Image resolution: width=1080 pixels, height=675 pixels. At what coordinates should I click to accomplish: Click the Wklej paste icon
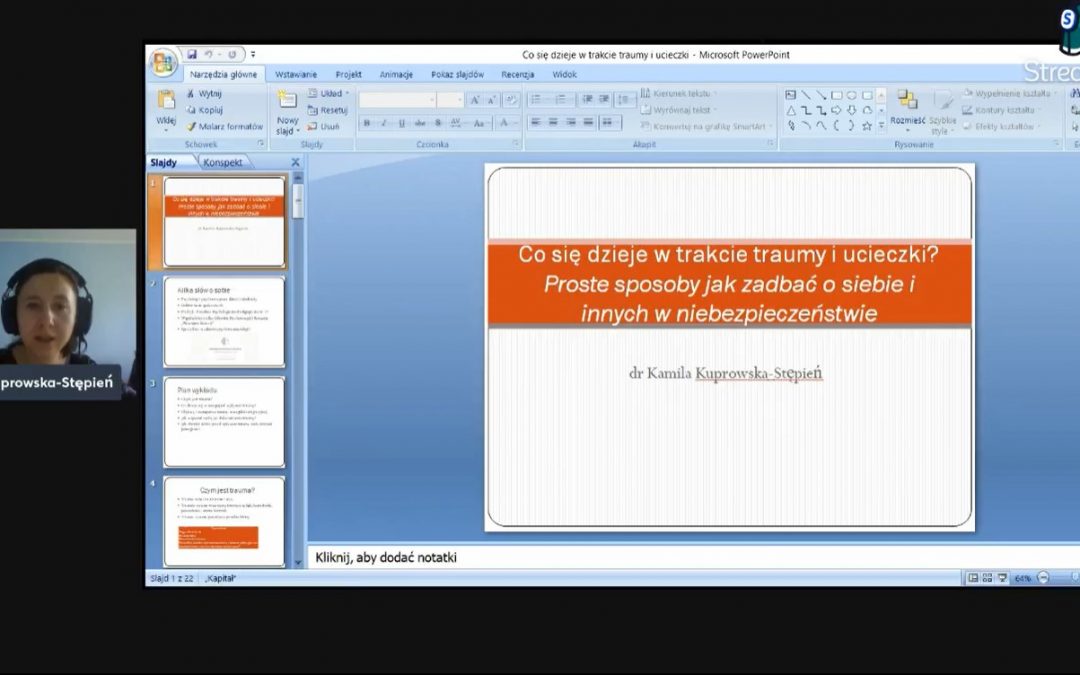pyautogui.click(x=165, y=101)
